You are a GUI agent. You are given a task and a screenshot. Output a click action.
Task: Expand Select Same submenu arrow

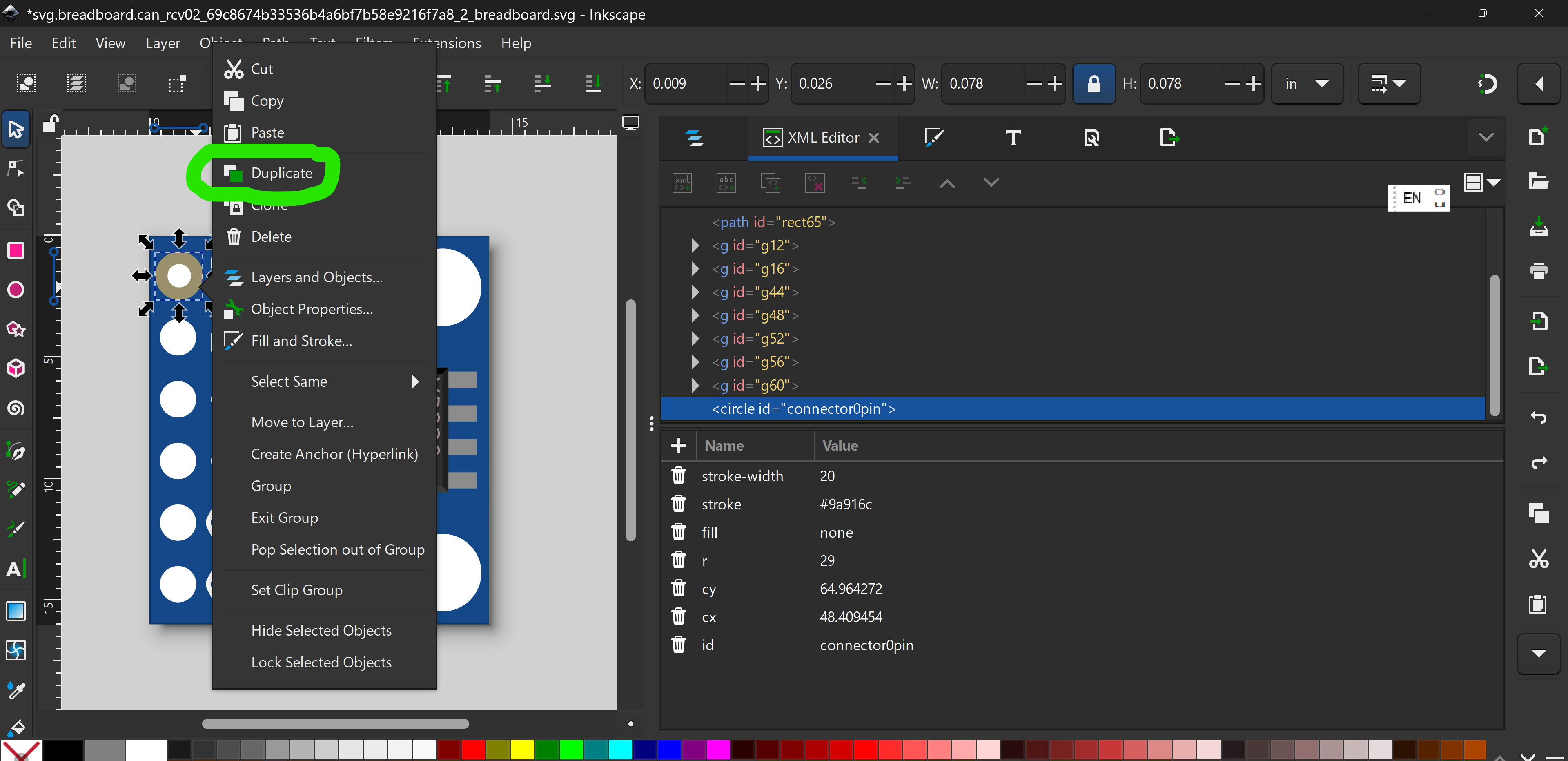click(415, 382)
